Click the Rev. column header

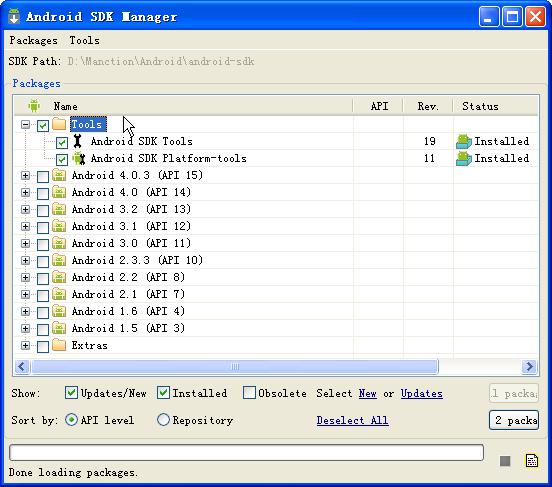[428, 106]
